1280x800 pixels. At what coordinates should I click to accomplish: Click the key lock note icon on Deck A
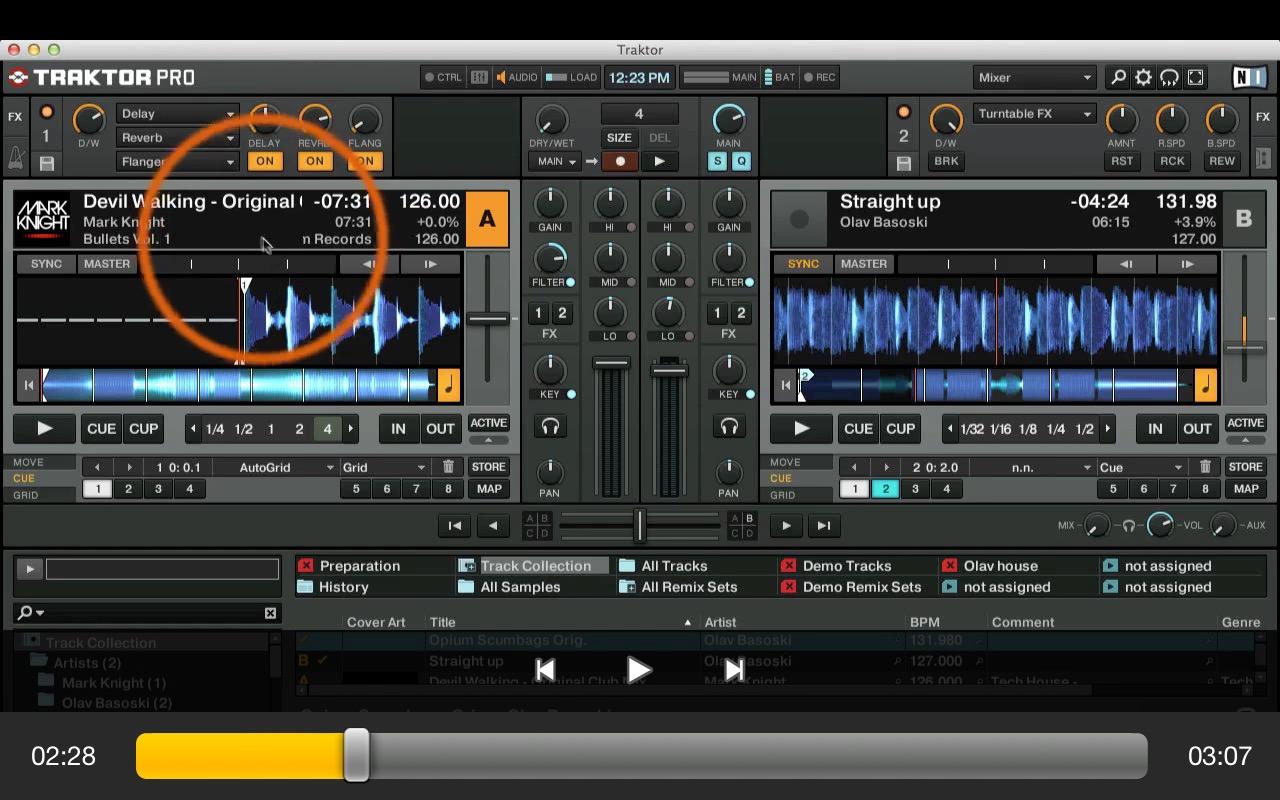coord(449,384)
